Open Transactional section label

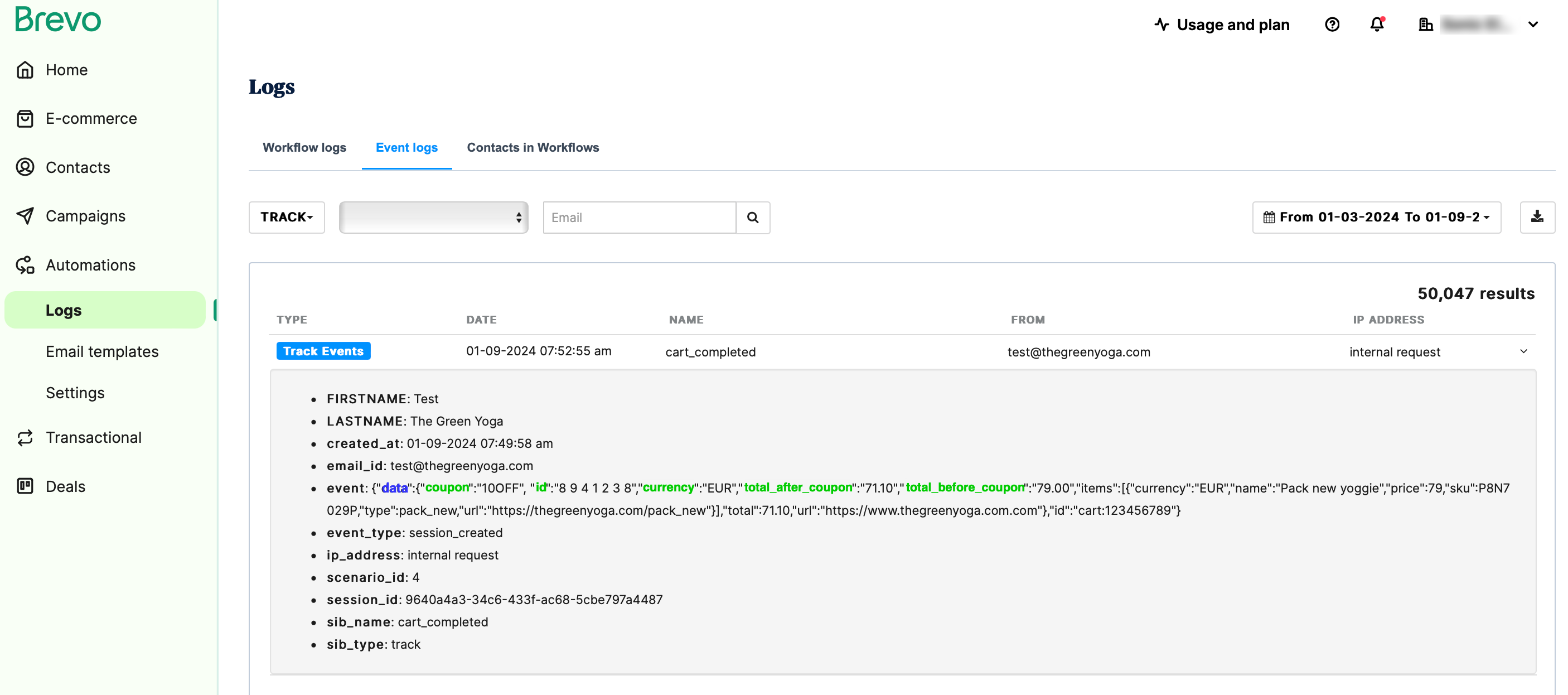click(x=94, y=438)
